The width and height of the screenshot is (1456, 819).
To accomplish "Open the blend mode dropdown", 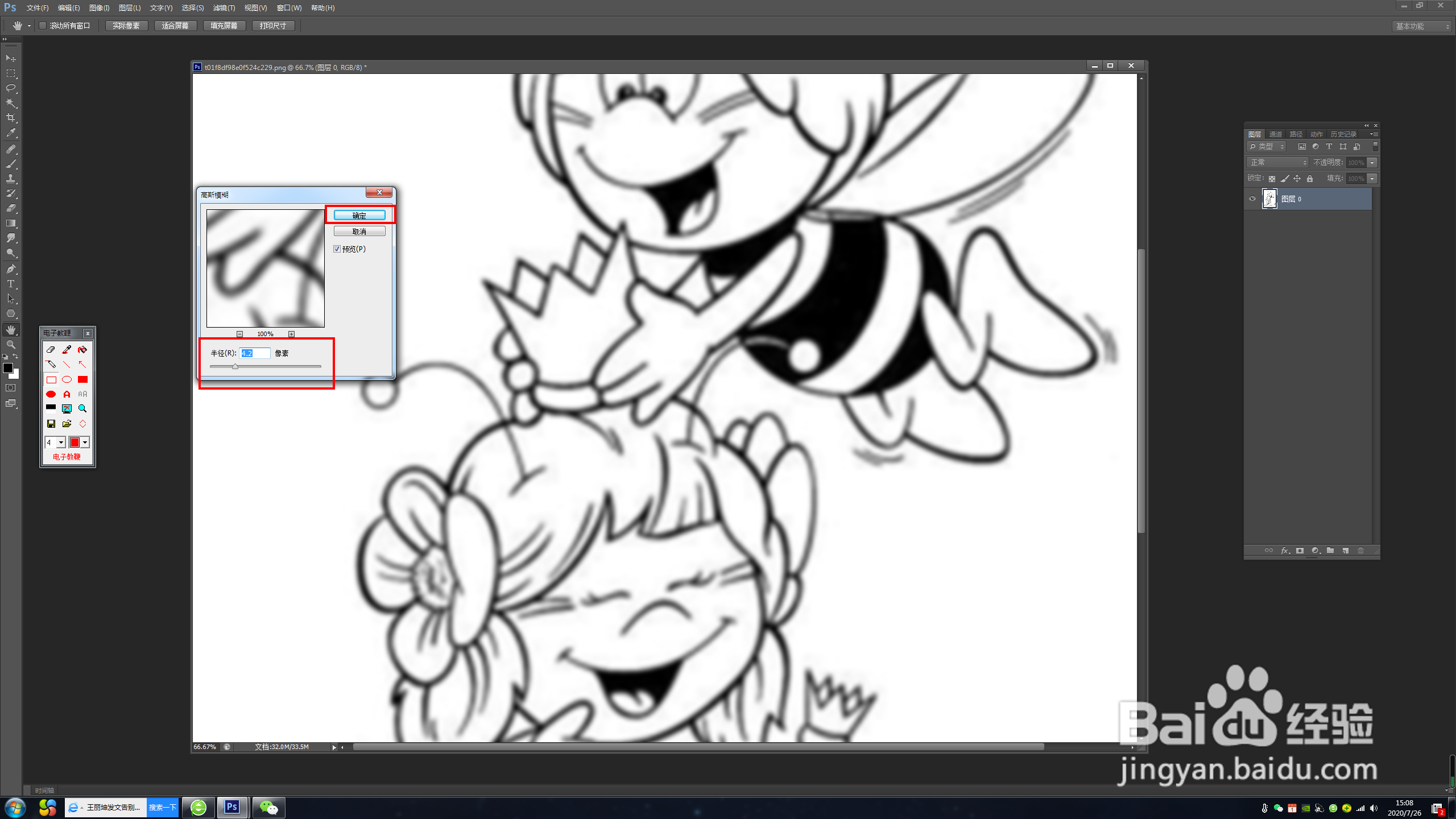I will 1277,163.
